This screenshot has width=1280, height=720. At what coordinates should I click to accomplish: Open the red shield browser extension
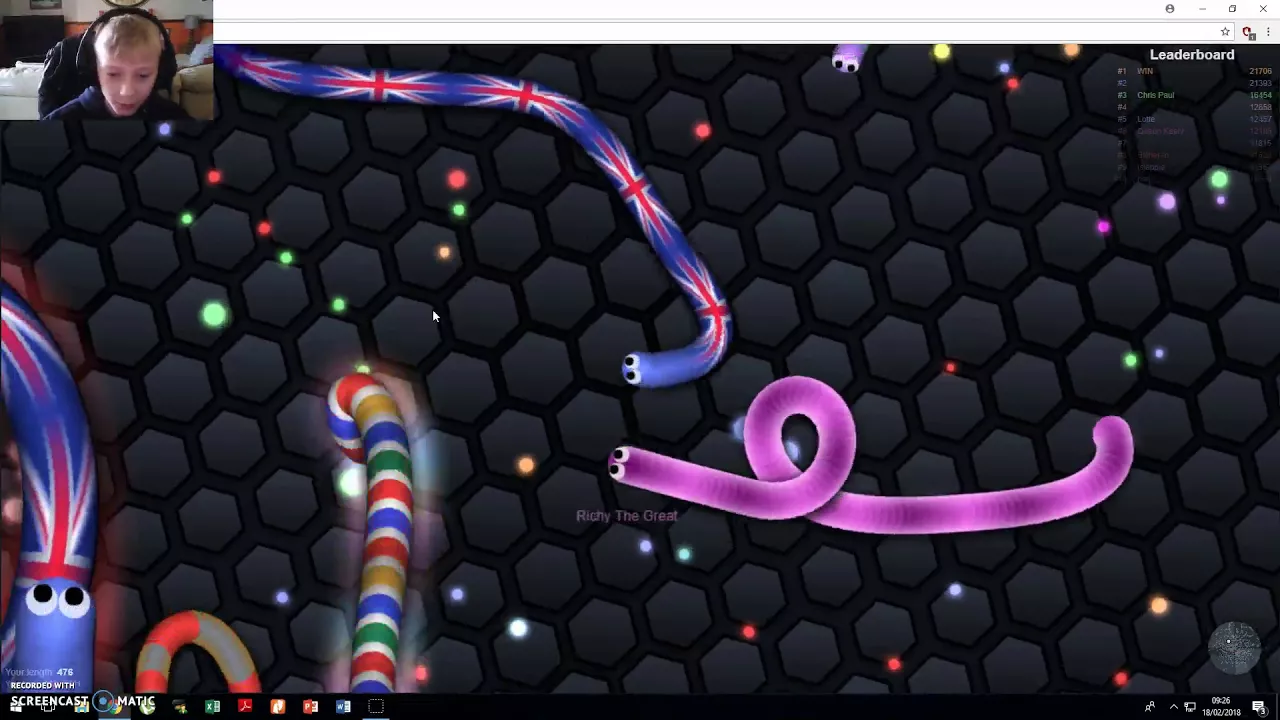pyautogui.click(x=1248, y=32)
